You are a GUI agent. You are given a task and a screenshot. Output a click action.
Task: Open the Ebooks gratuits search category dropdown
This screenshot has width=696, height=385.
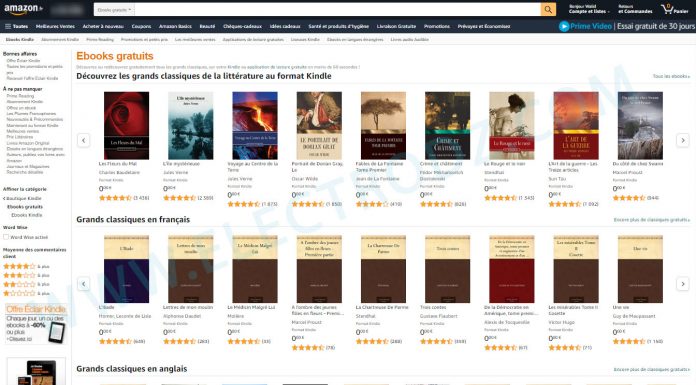[114, 9]
